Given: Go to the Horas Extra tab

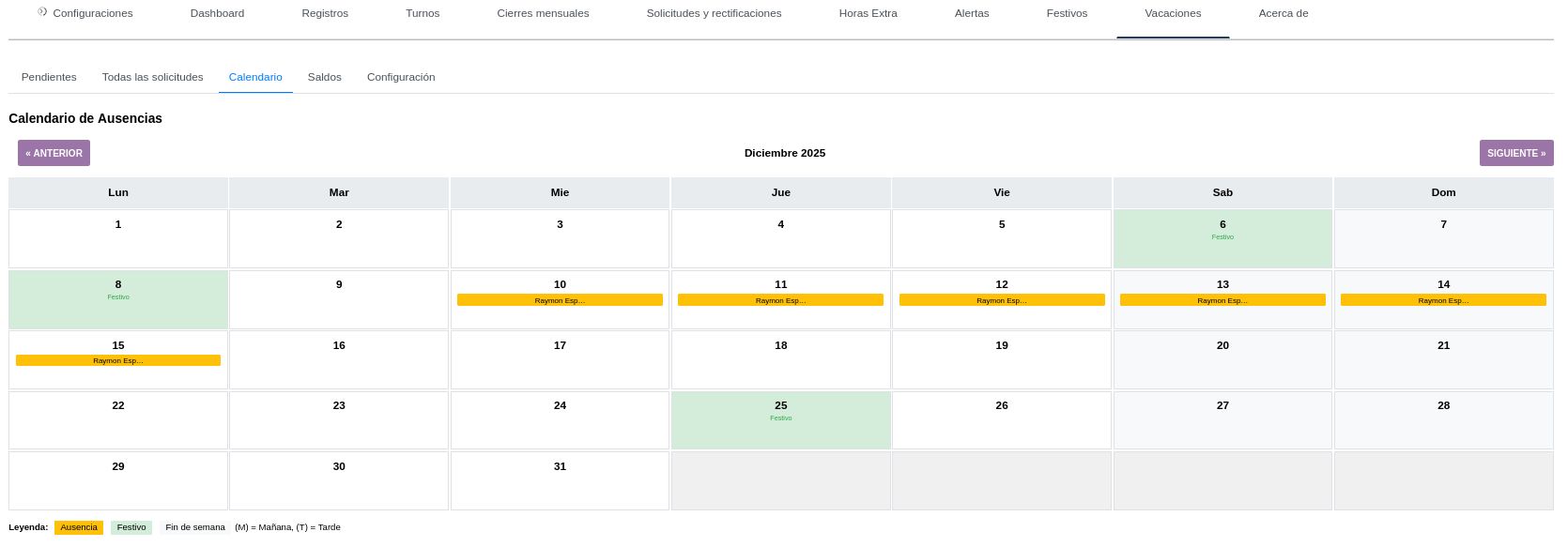Looking at the screenshot, I should click(x=868, y=13).
